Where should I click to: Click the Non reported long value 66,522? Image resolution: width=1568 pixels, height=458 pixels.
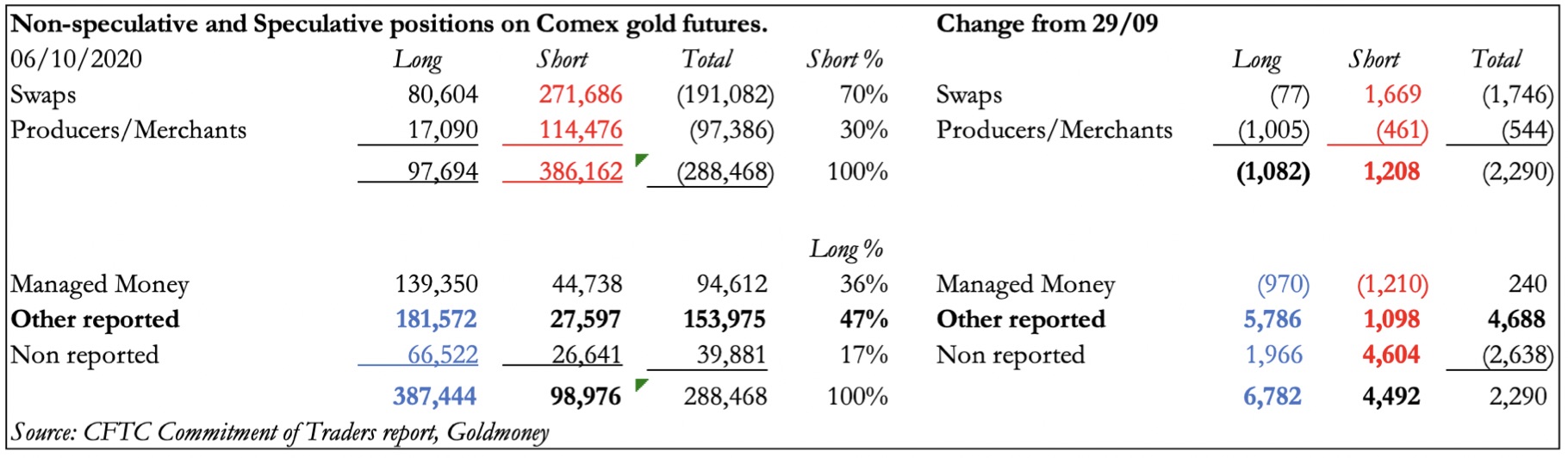click(x=442, y=355)
